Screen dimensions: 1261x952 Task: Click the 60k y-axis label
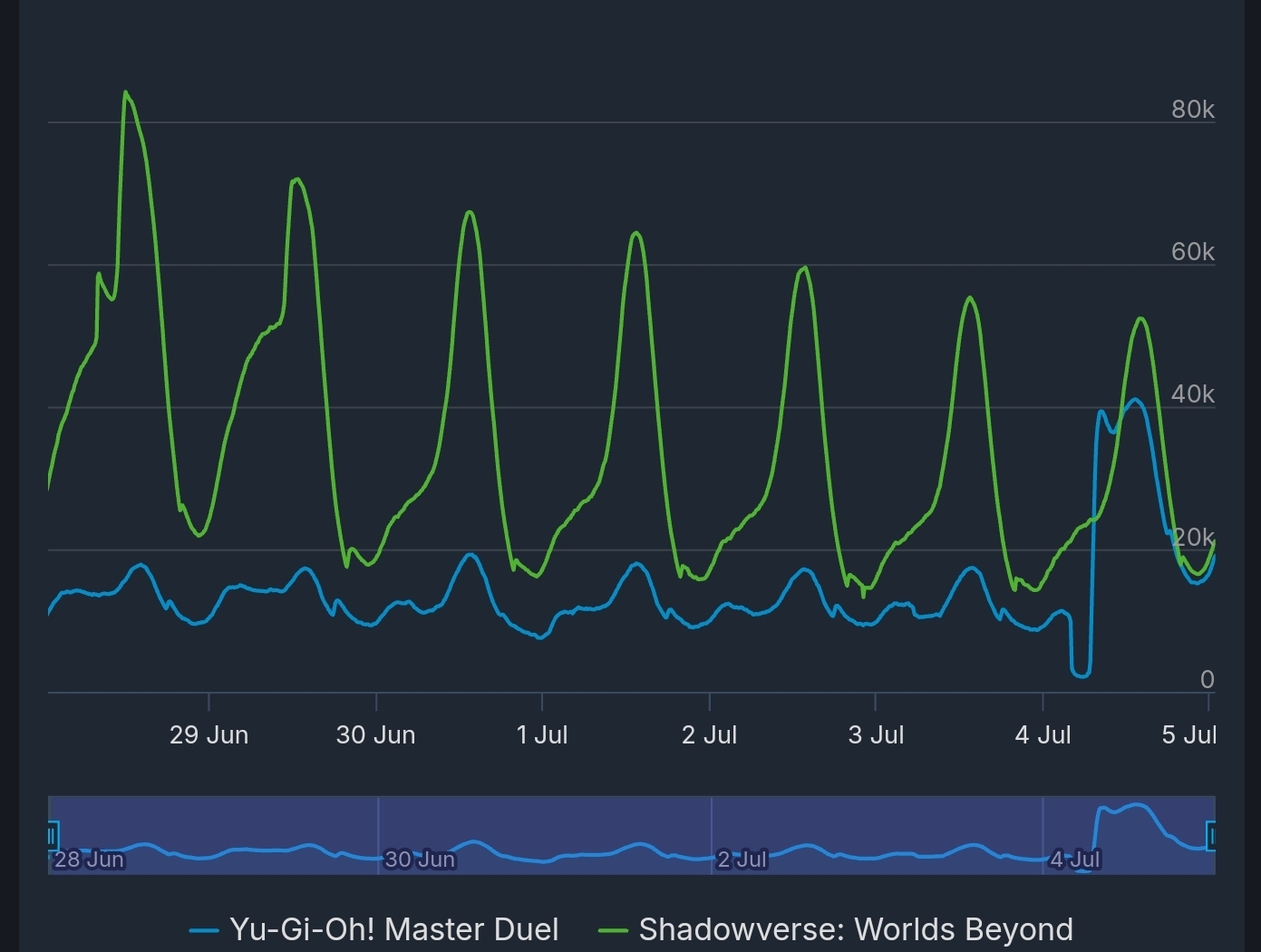(1192, 251)
